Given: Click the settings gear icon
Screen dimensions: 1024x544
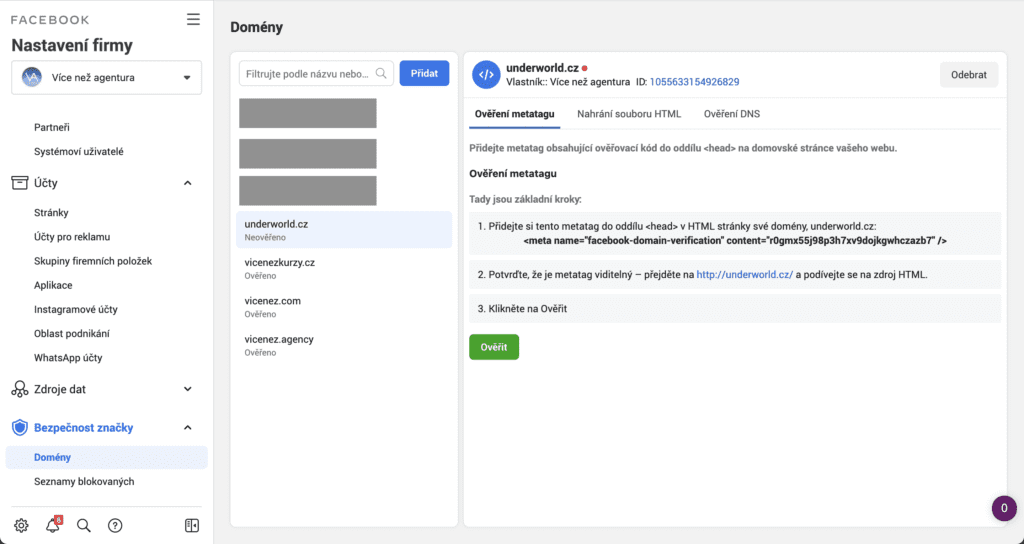Looking at the screenshot, I should [21, 525].
